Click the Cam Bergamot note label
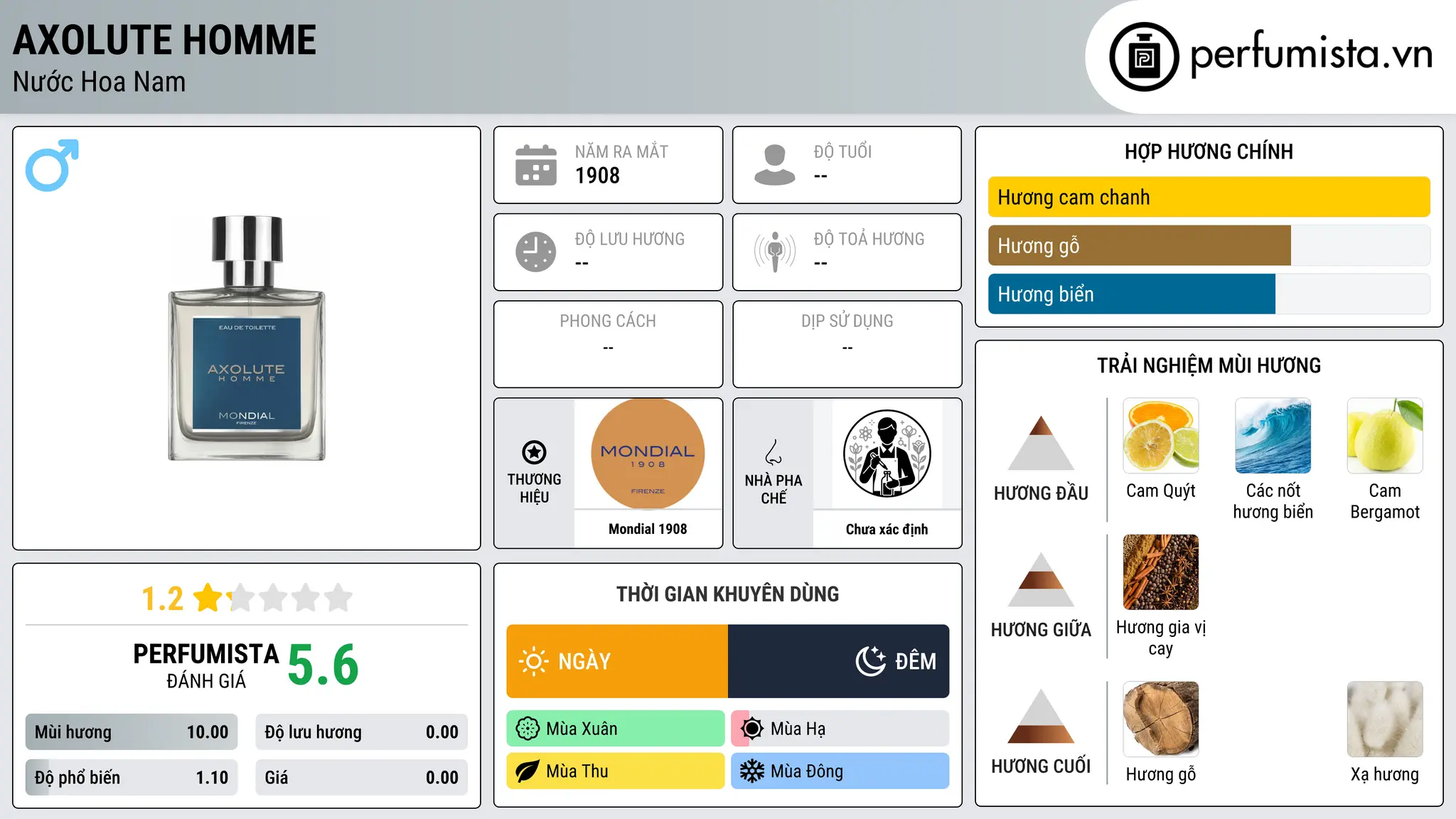 point(1385,501)
